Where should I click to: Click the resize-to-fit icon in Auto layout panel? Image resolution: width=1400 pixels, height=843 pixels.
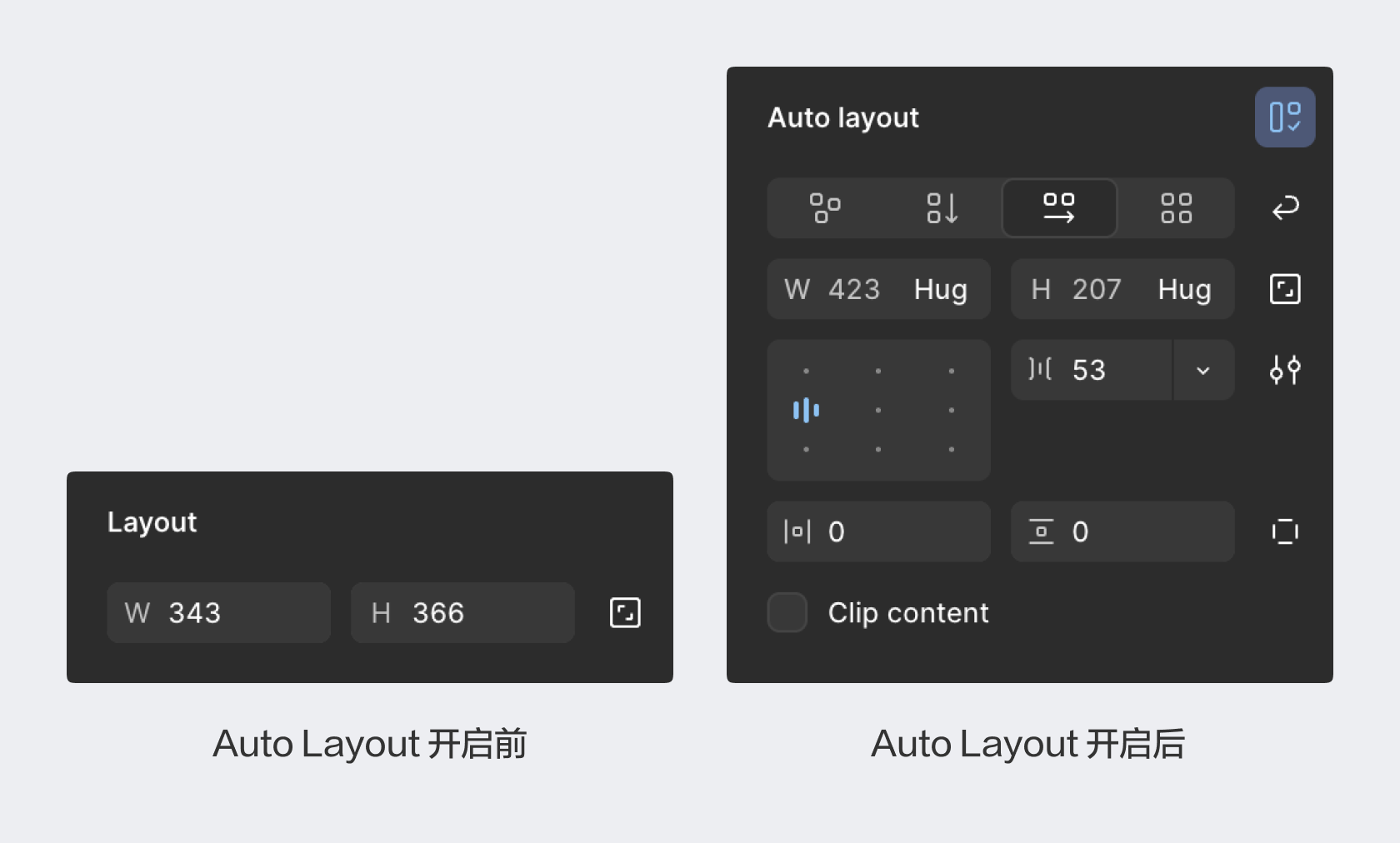pyautogui.click(x=1284, y=289)
